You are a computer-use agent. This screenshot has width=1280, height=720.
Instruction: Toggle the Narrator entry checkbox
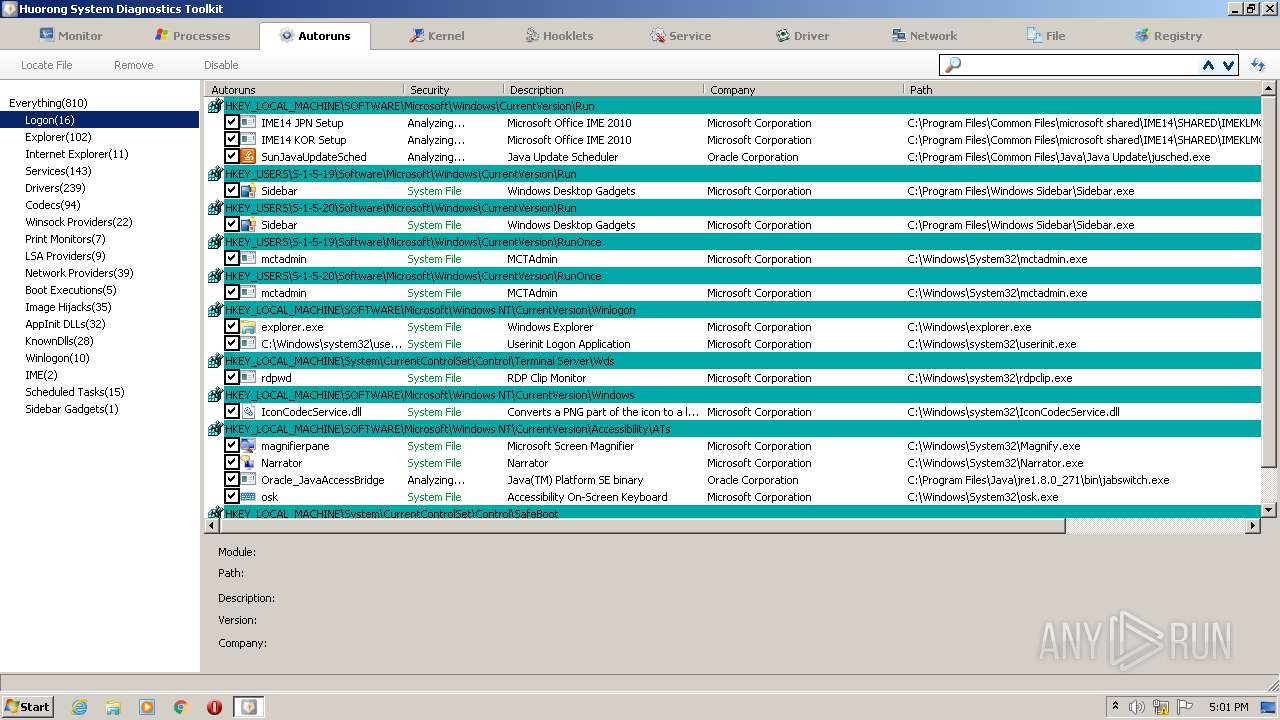point(232,463)
